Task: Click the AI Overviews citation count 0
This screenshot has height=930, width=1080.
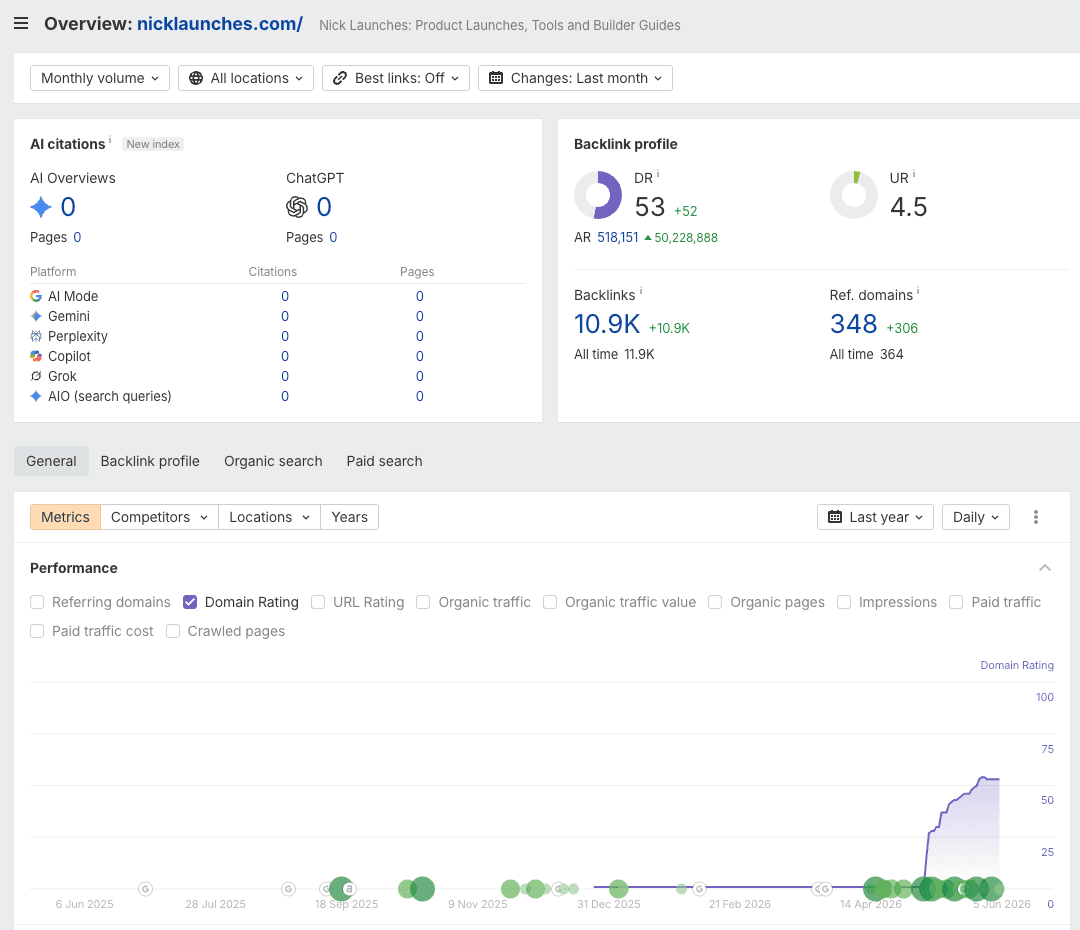Action: pos(68,207)
